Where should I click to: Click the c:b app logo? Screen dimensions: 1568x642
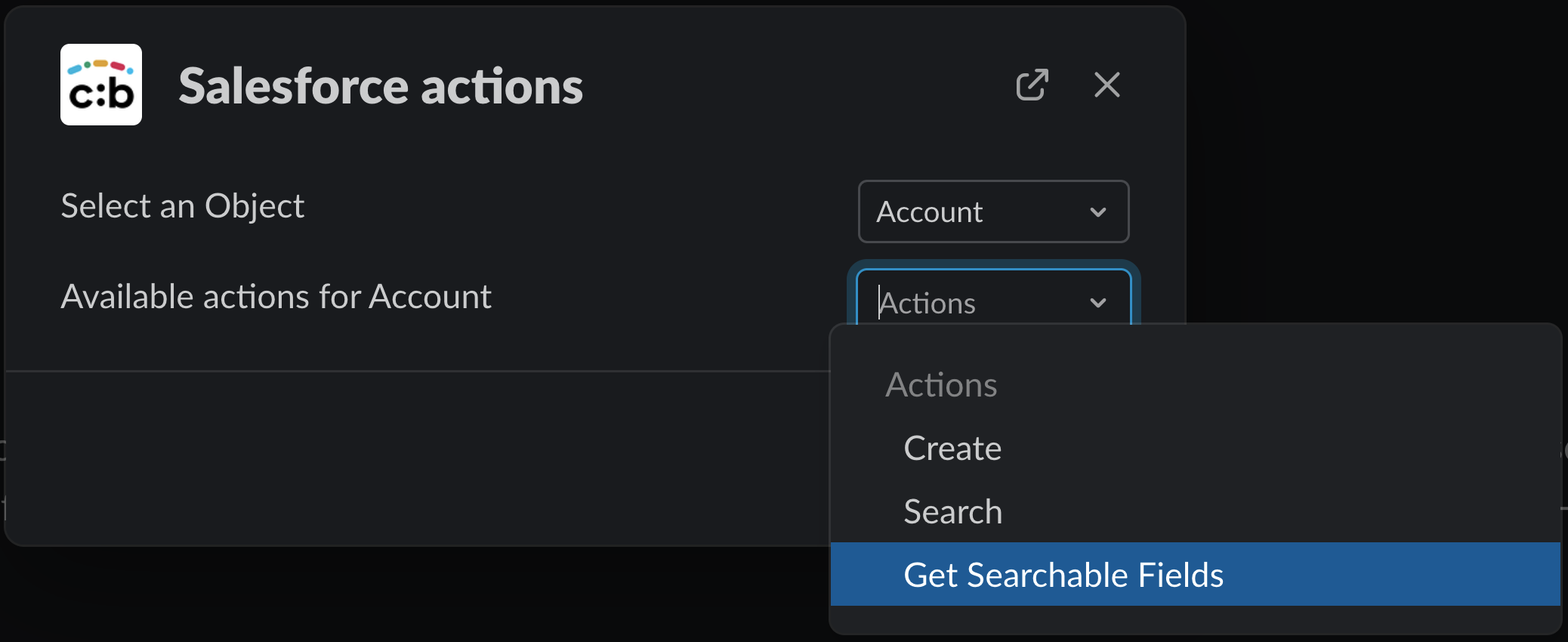pos(101,85)
